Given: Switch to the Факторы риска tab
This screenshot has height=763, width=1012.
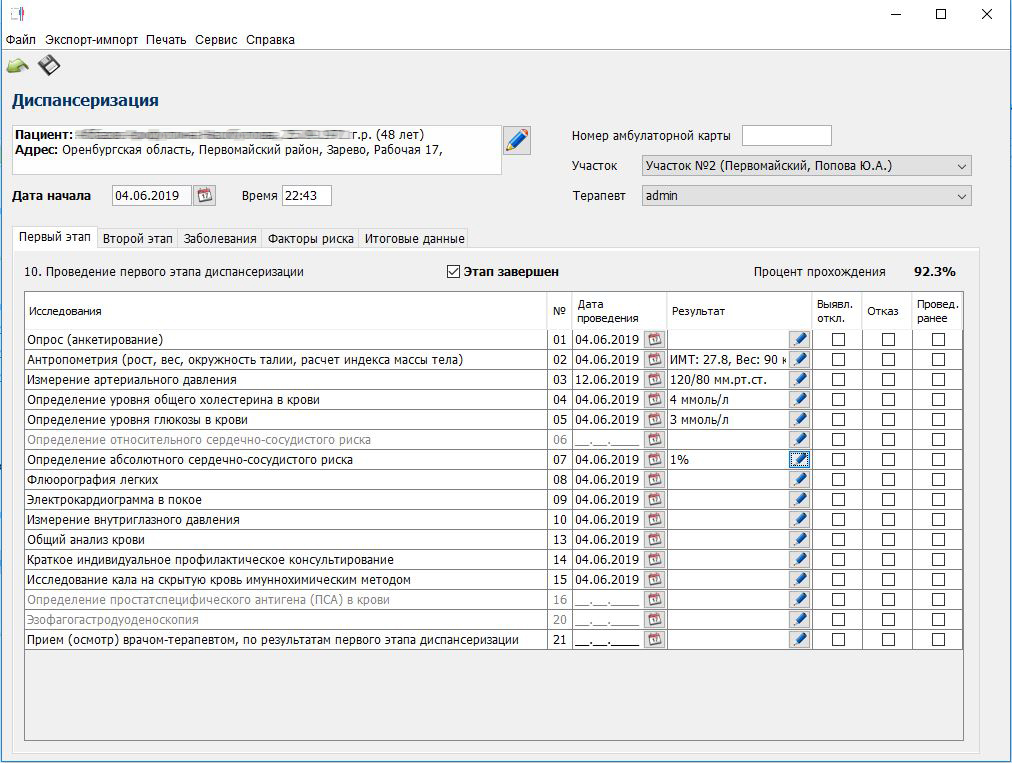Looking at the screenshot, I should (x=310, y=239).
